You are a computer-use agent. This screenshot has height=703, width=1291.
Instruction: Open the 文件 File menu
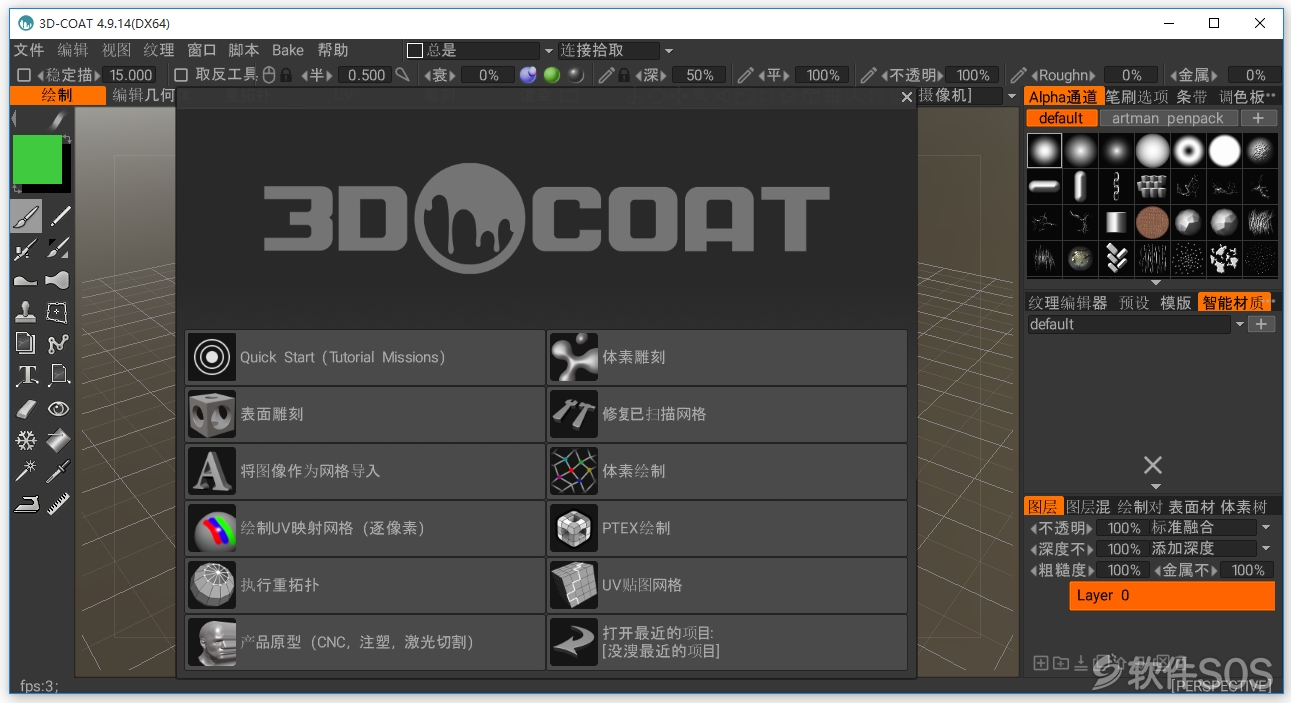(x=29, y=50)
